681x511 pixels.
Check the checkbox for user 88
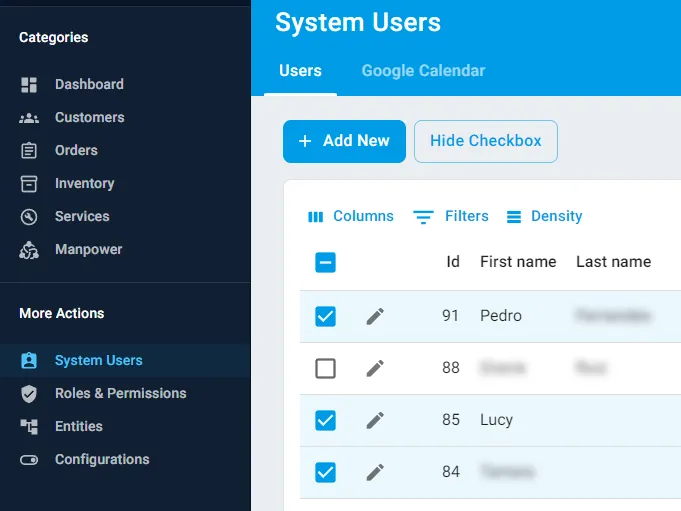click(325, 369)
